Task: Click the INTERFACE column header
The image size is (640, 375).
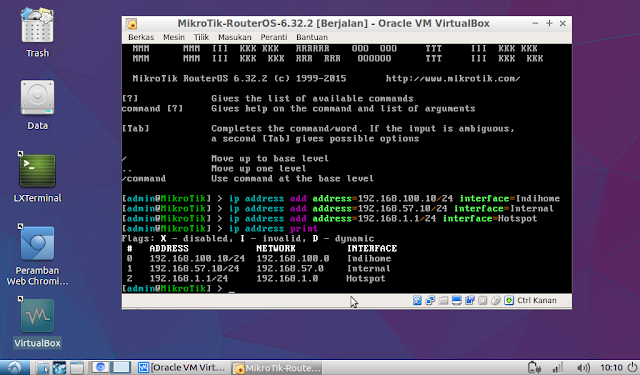Action: tap(372, 249)
